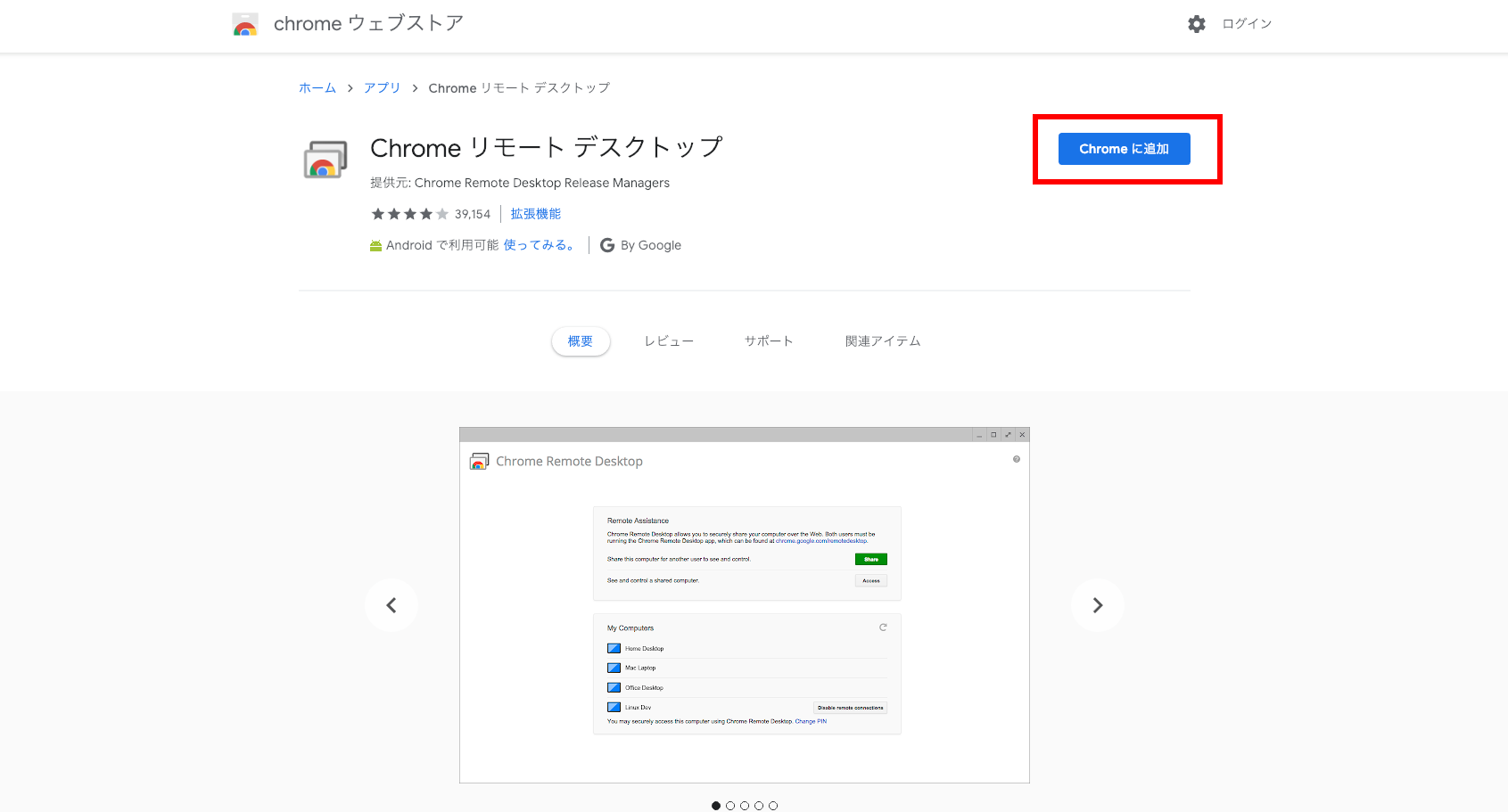Click the Office Desktop computer row
1508x812 pixels.
pyautogui.click(x=747, y=687)
